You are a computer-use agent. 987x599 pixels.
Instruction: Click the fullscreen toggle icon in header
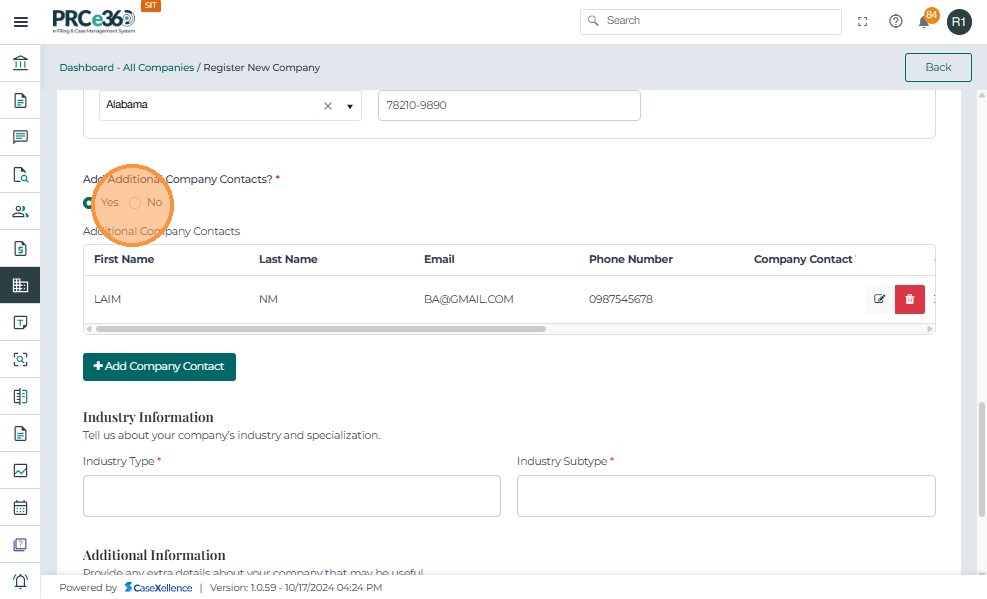862,21
